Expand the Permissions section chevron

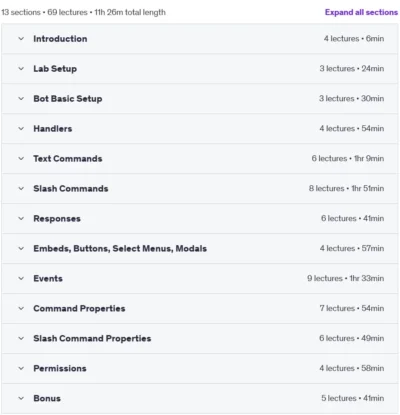tap(21, 369)
